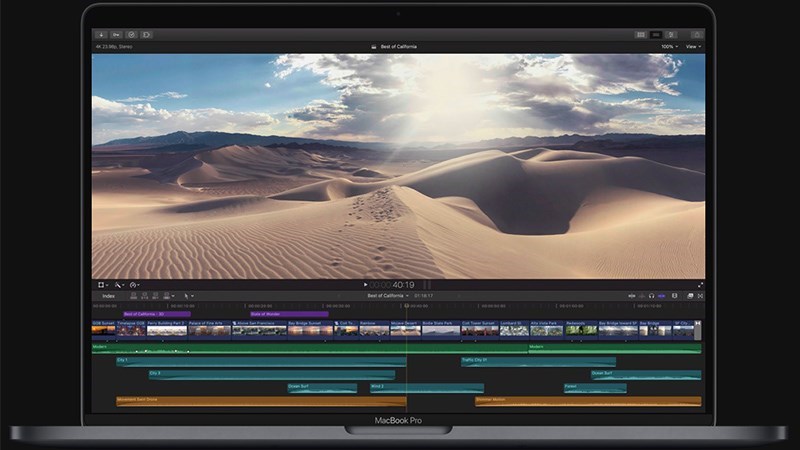Click the Share export icon

[x=697, y=35]
